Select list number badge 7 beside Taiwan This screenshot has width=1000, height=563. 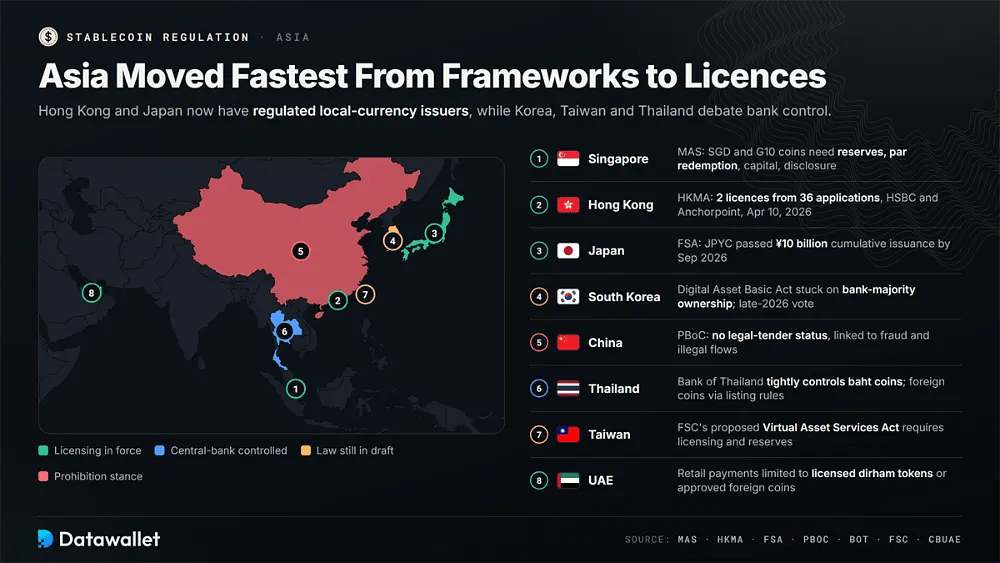coord(539,434)
